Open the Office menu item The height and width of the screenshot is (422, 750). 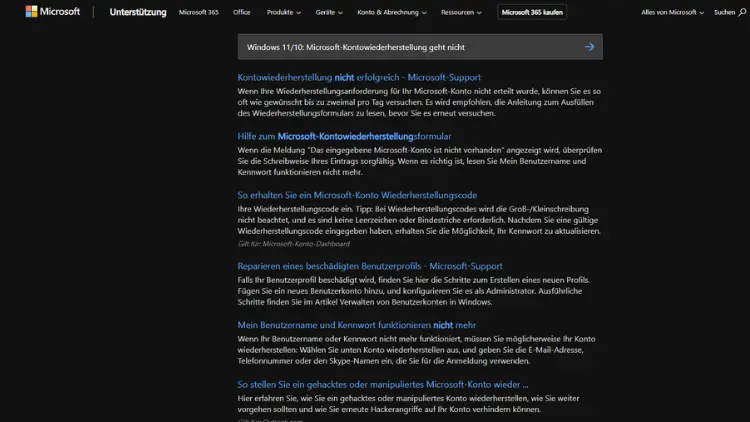[x=242, y=12]
